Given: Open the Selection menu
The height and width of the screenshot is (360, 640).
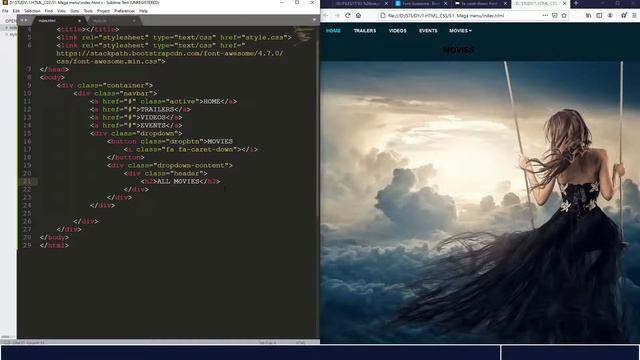Looking at the screenshot, I should click(x=32, y=11).
